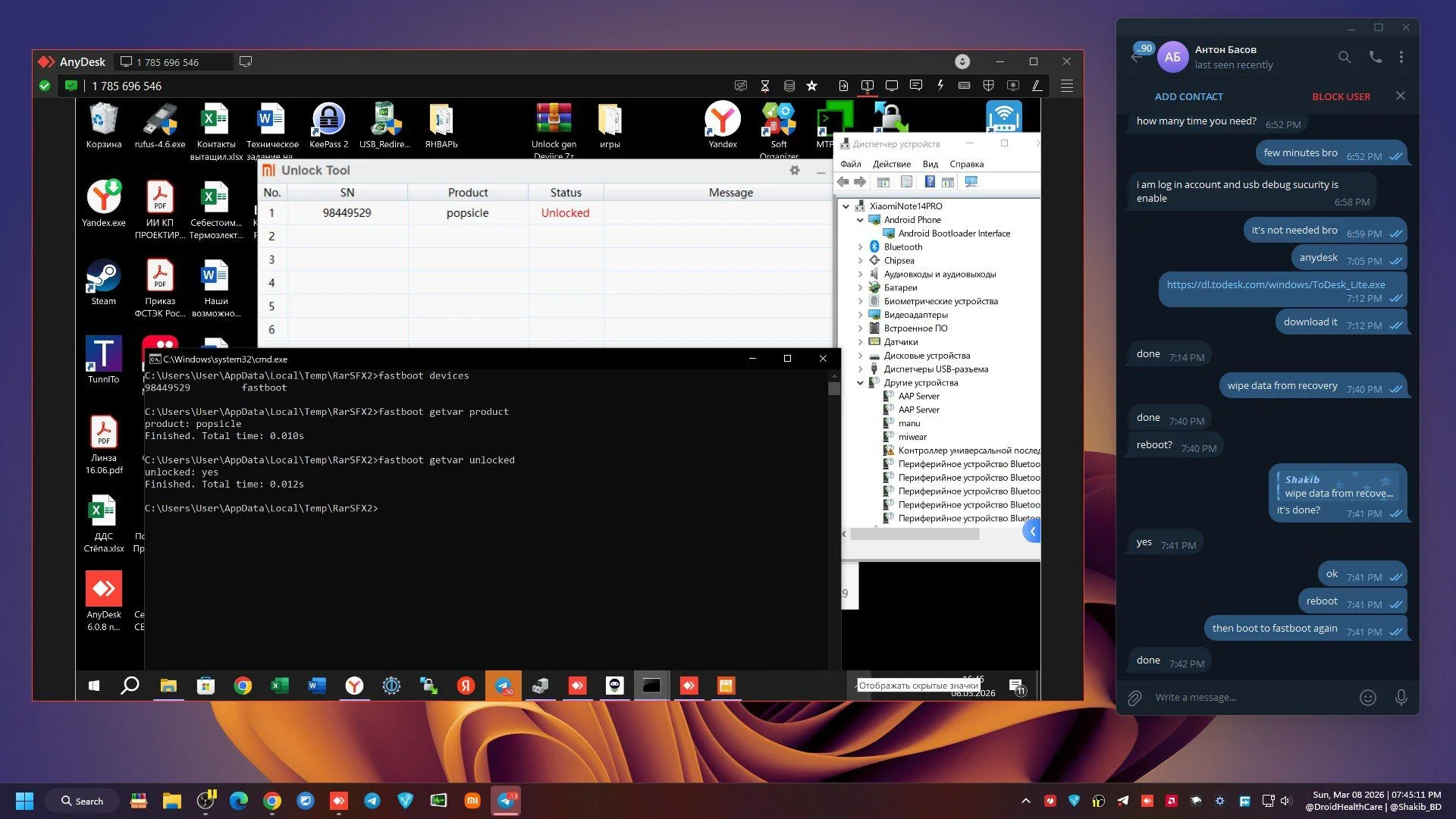Click the remote taskbar Excel icon
The width and height of the screenshot is (1456, 819).
[x=280, y=686]
